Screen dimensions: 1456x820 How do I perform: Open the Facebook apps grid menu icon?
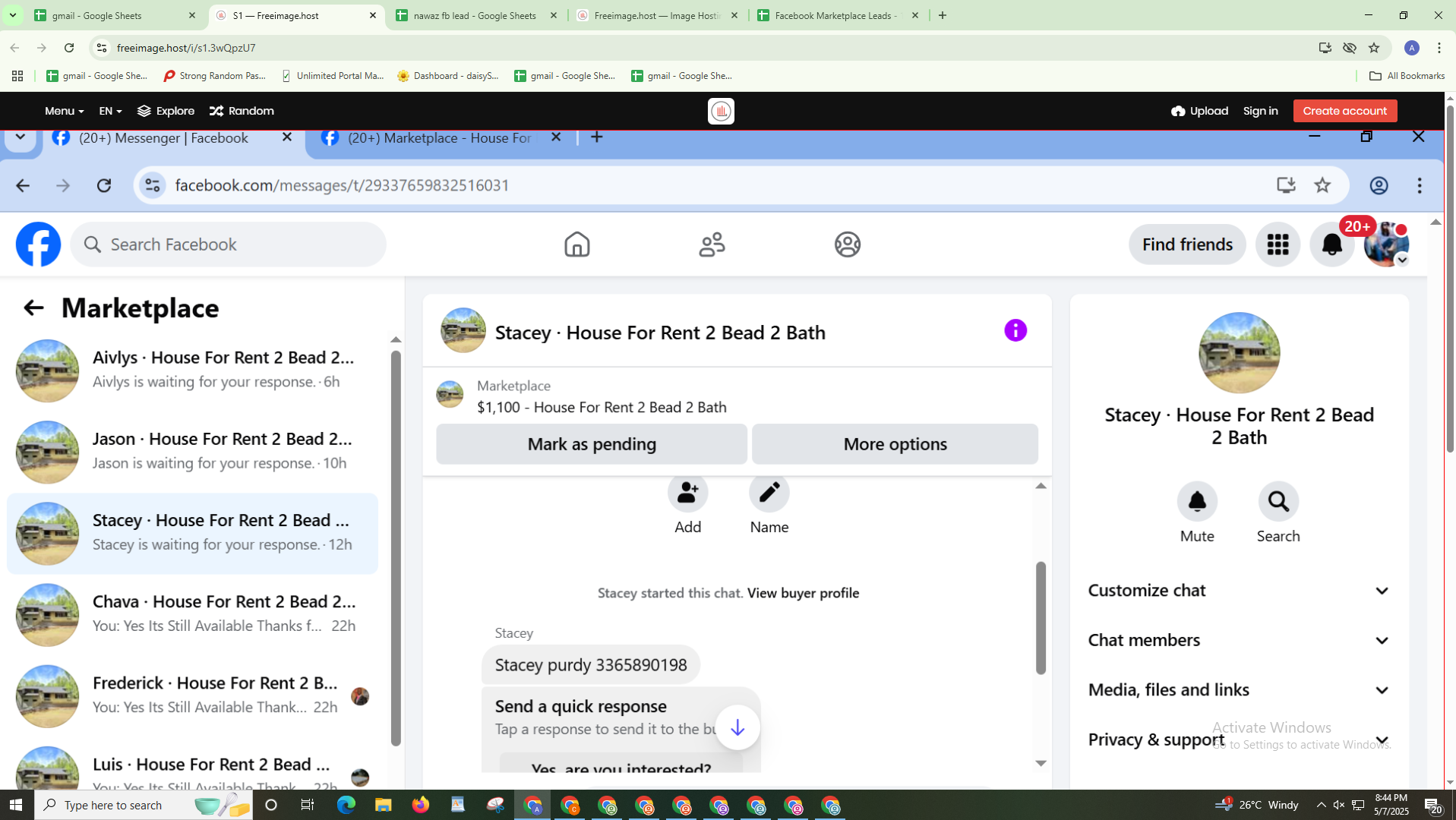pyautogui.click(x=1278, y=244)
